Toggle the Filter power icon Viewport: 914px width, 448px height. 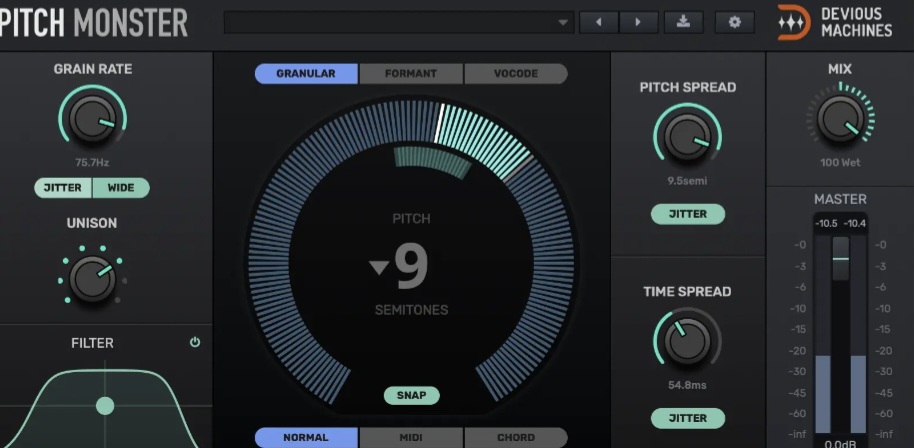(x=195, y=343)
